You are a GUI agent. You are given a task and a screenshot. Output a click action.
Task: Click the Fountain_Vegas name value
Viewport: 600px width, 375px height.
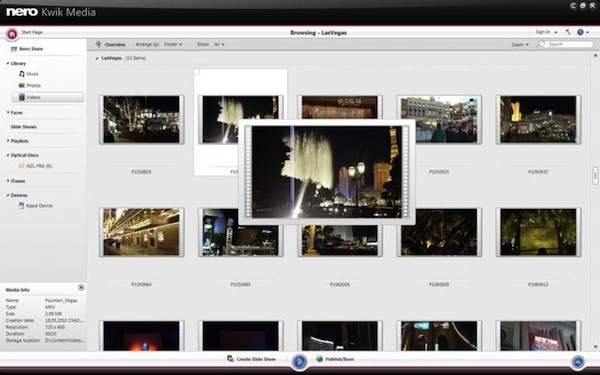pyautogui.click(x=61, y=300)
